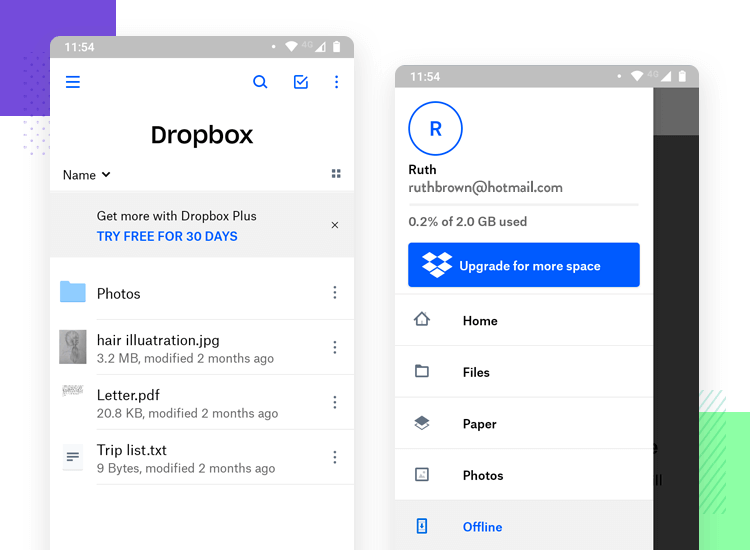This screenshot has height=550, width=750.
Task: Open options for Photos folder
Action: [335, 292]
